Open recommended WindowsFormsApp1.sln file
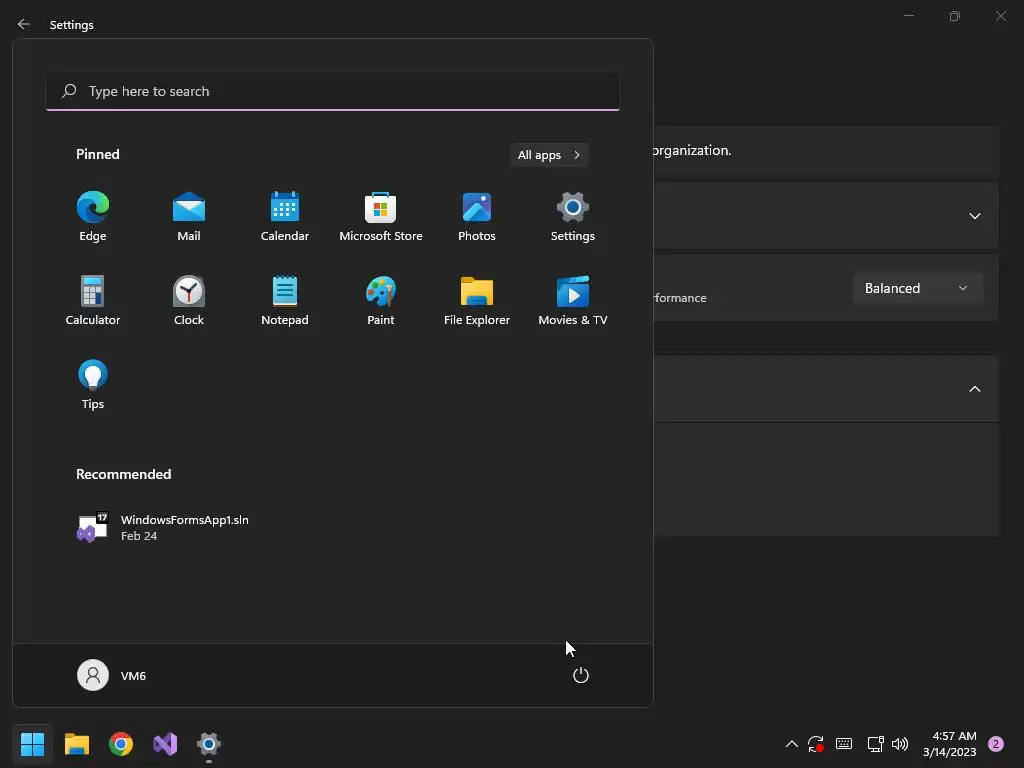1024x768 pixels. (x=163, y=527)
